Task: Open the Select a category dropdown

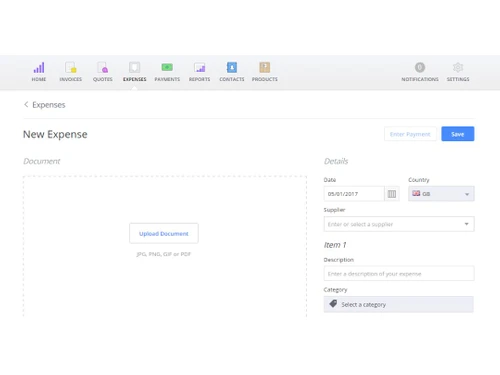Action: click(x=399, y=304)
